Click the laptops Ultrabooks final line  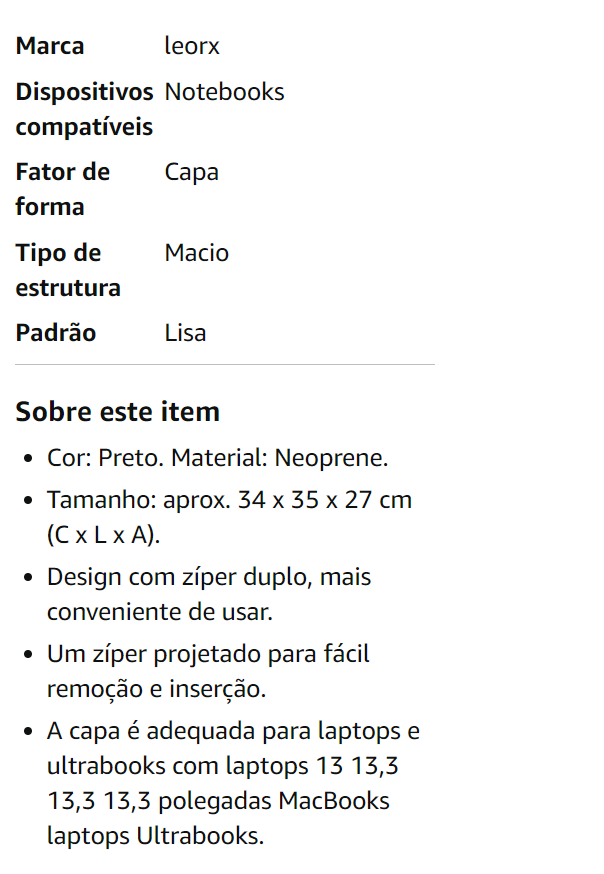[x=155, y=836]
